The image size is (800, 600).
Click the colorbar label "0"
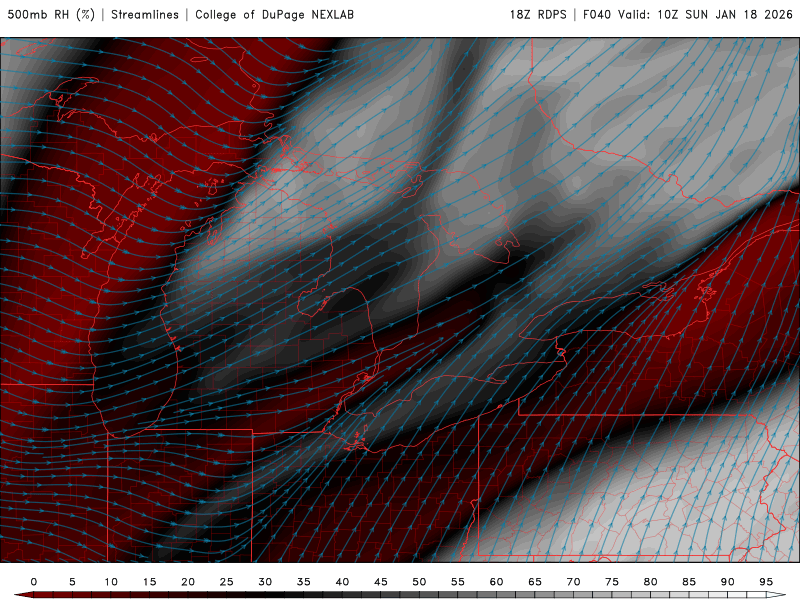pyautogui.click(x=34, y=582)
